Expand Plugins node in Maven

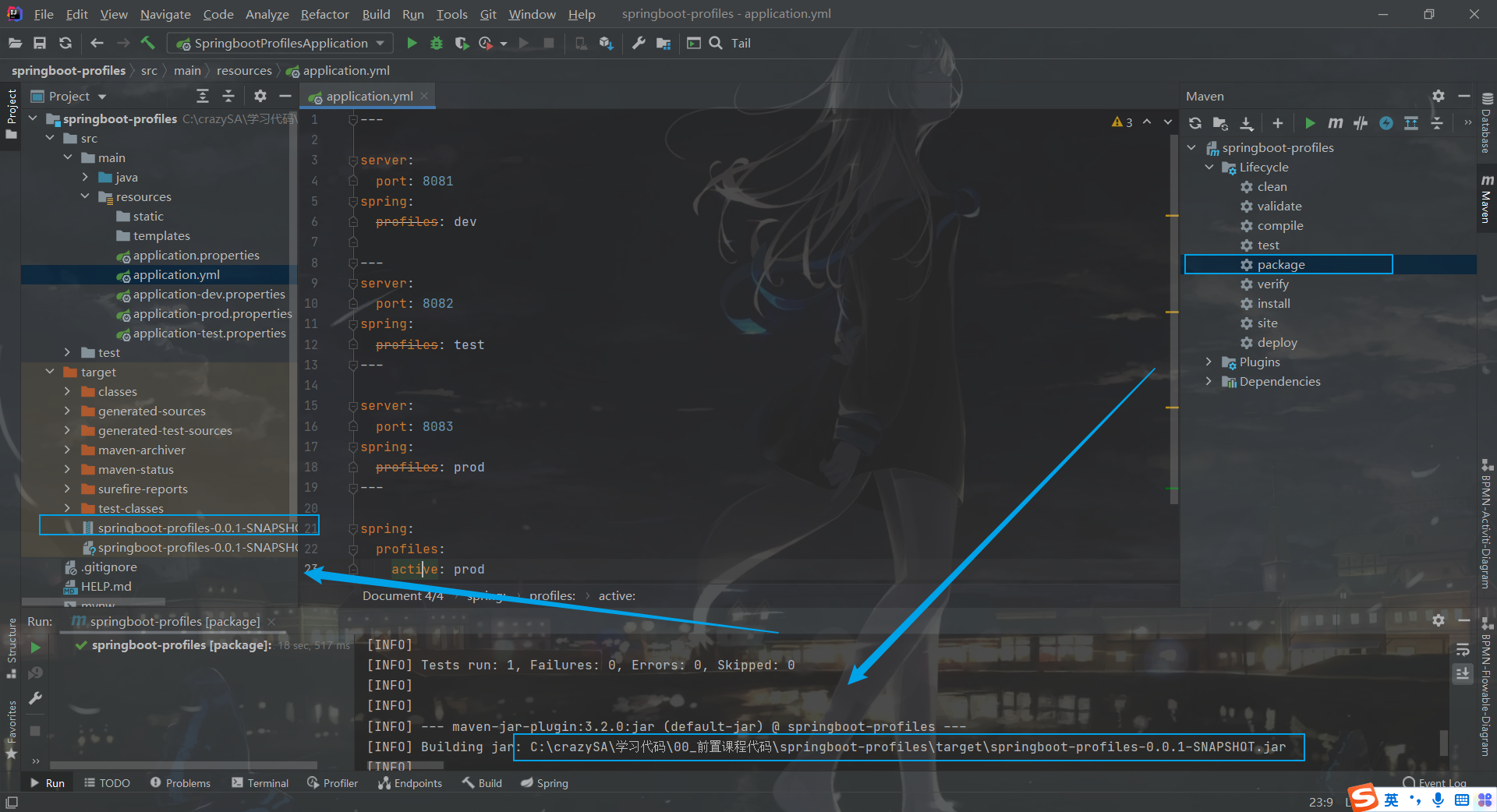1209,362
